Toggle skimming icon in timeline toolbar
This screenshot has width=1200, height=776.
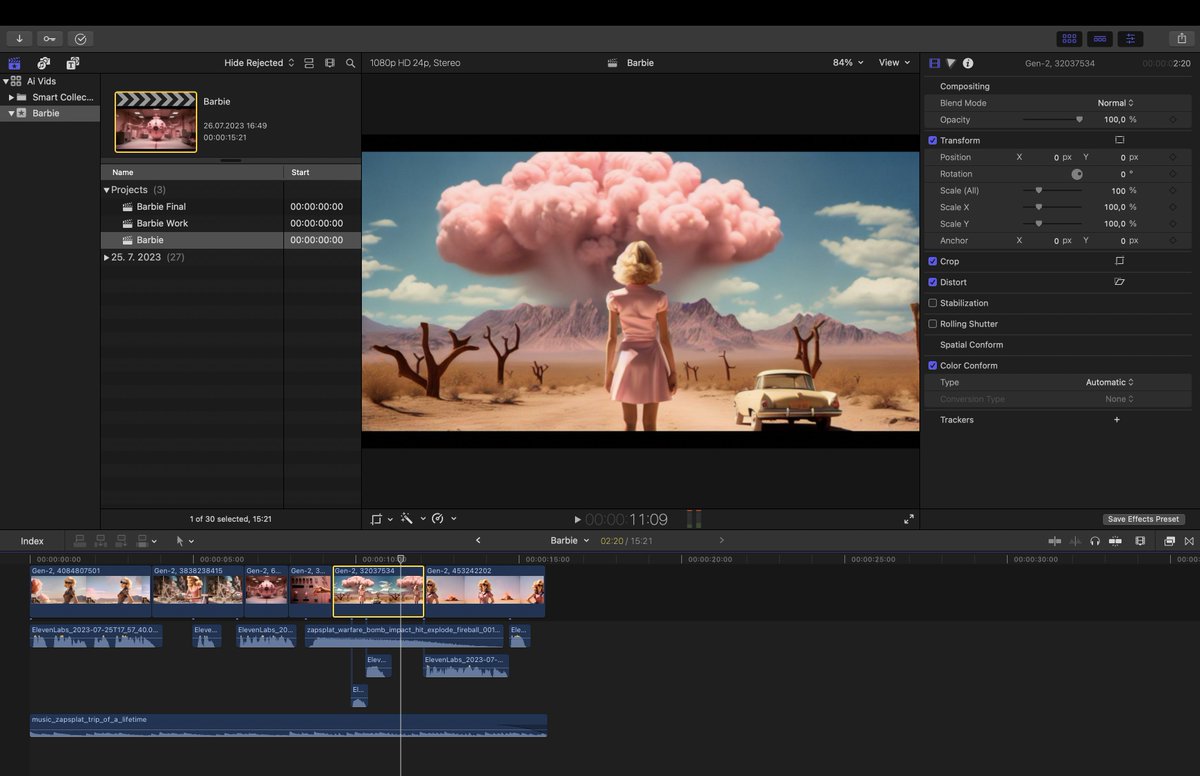[1054, 541]
